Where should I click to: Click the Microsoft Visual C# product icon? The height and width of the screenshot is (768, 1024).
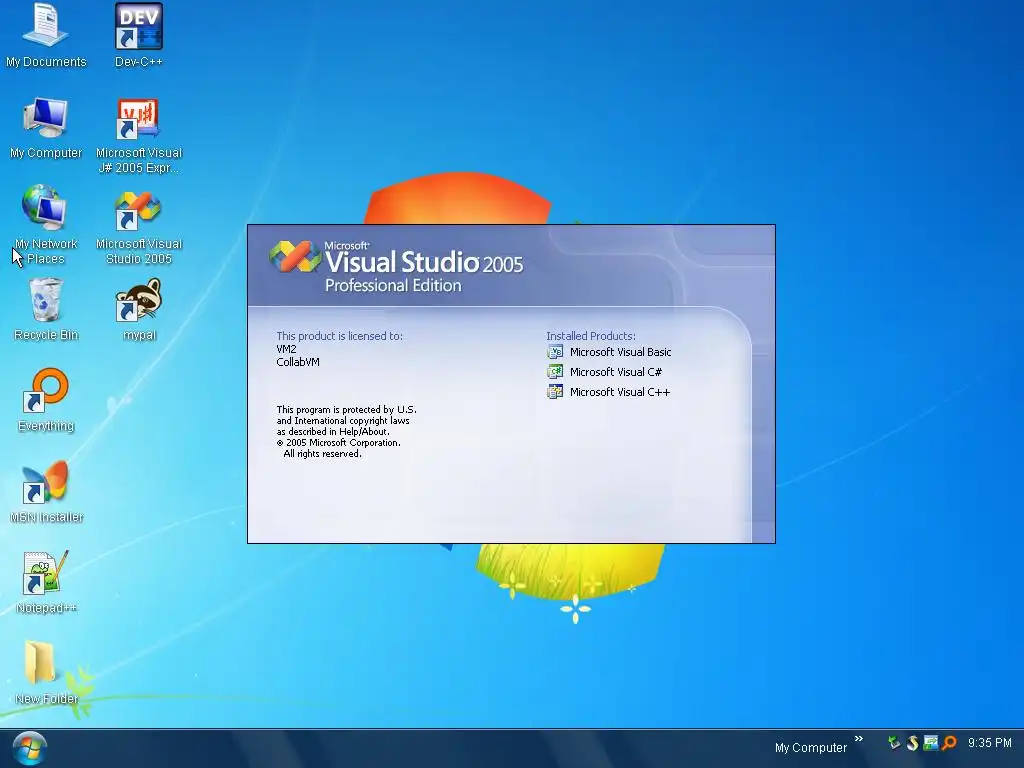555,372
